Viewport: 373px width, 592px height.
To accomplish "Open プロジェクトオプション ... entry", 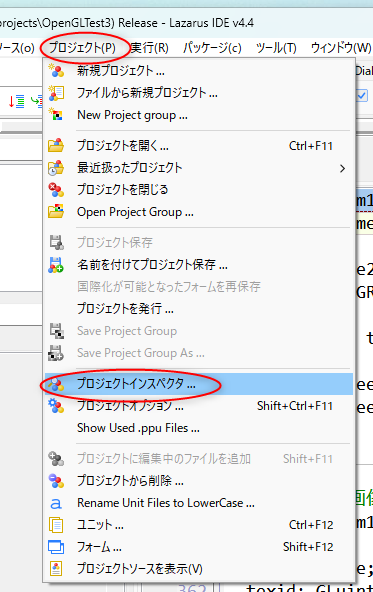I will click(199, 406).
